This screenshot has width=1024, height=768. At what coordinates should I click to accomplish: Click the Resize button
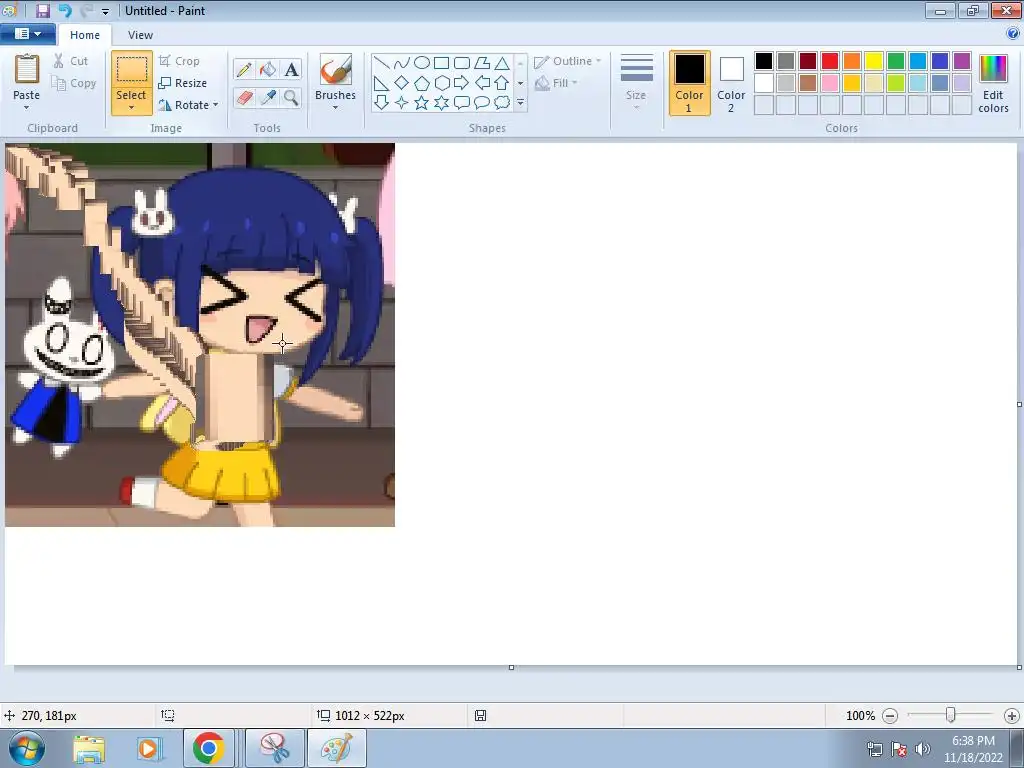point(183,83)
